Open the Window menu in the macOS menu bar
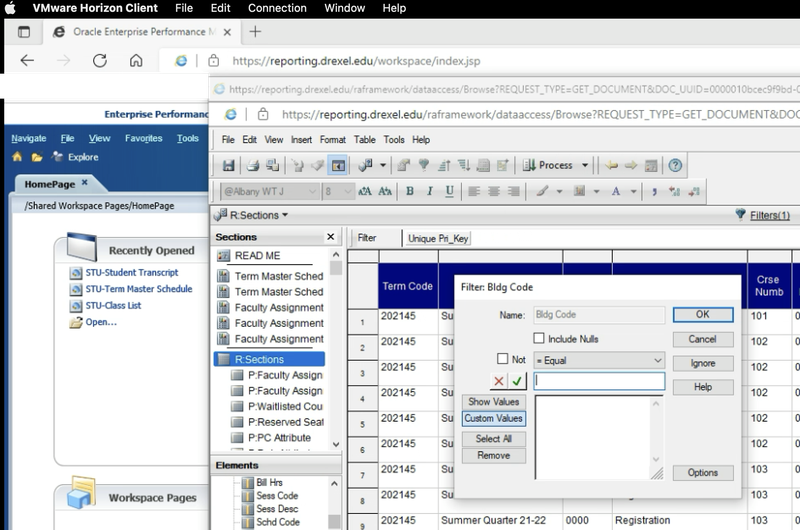800x530 pixels. [344, 8]
